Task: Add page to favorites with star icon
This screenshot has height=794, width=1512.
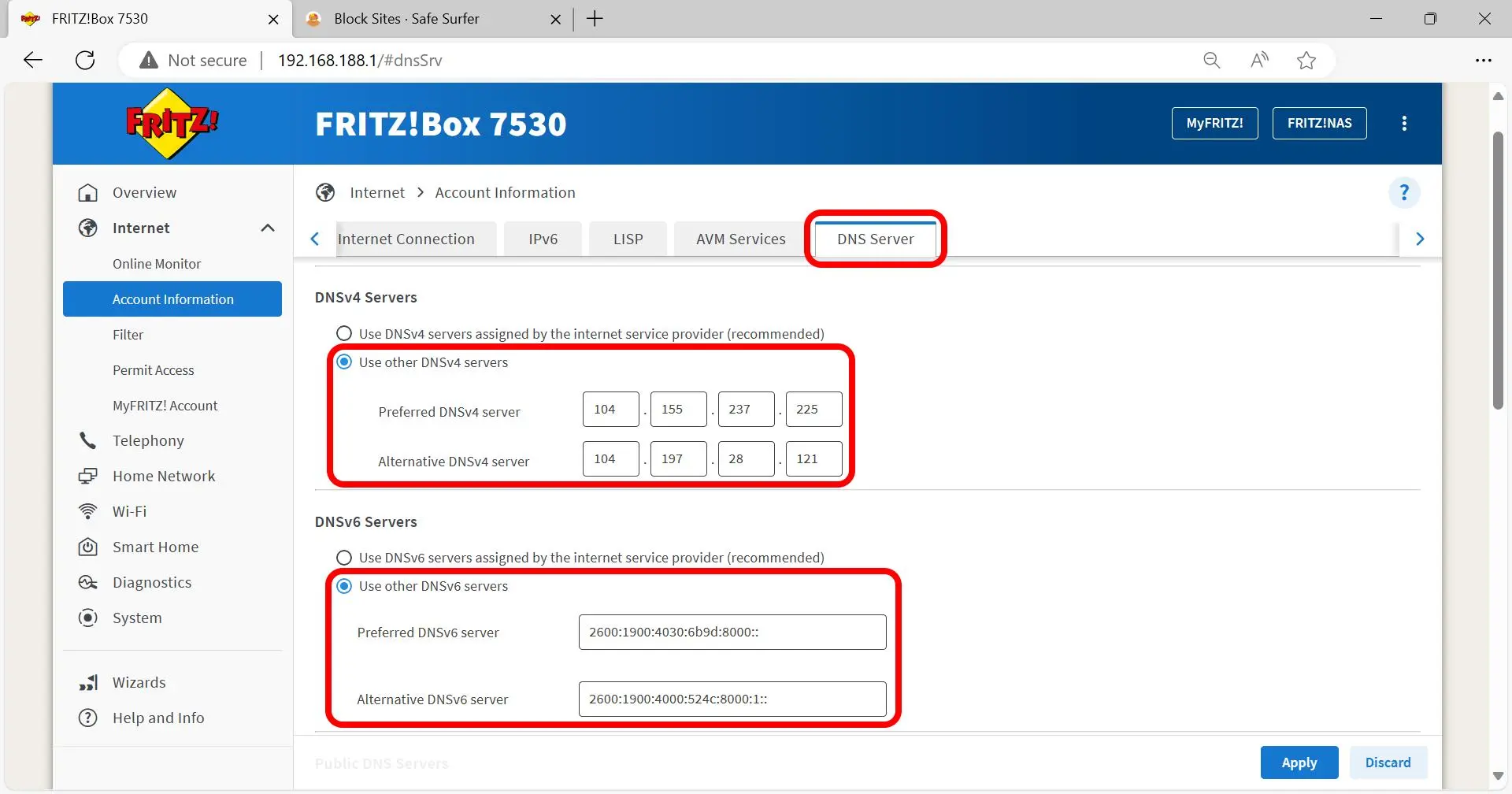Action: coord(1306,61)
